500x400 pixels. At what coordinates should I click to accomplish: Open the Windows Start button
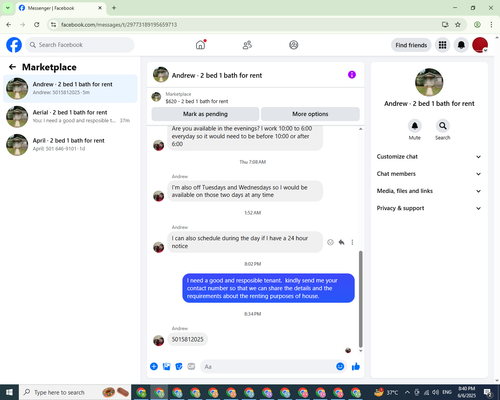[9, 392]
